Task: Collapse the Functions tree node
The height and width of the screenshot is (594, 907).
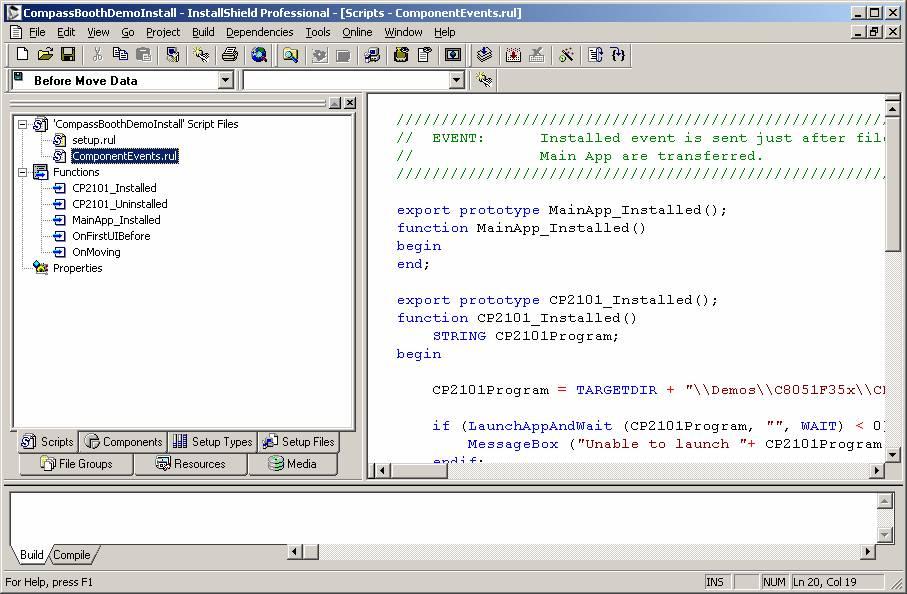Action: [x=23, y=171]
